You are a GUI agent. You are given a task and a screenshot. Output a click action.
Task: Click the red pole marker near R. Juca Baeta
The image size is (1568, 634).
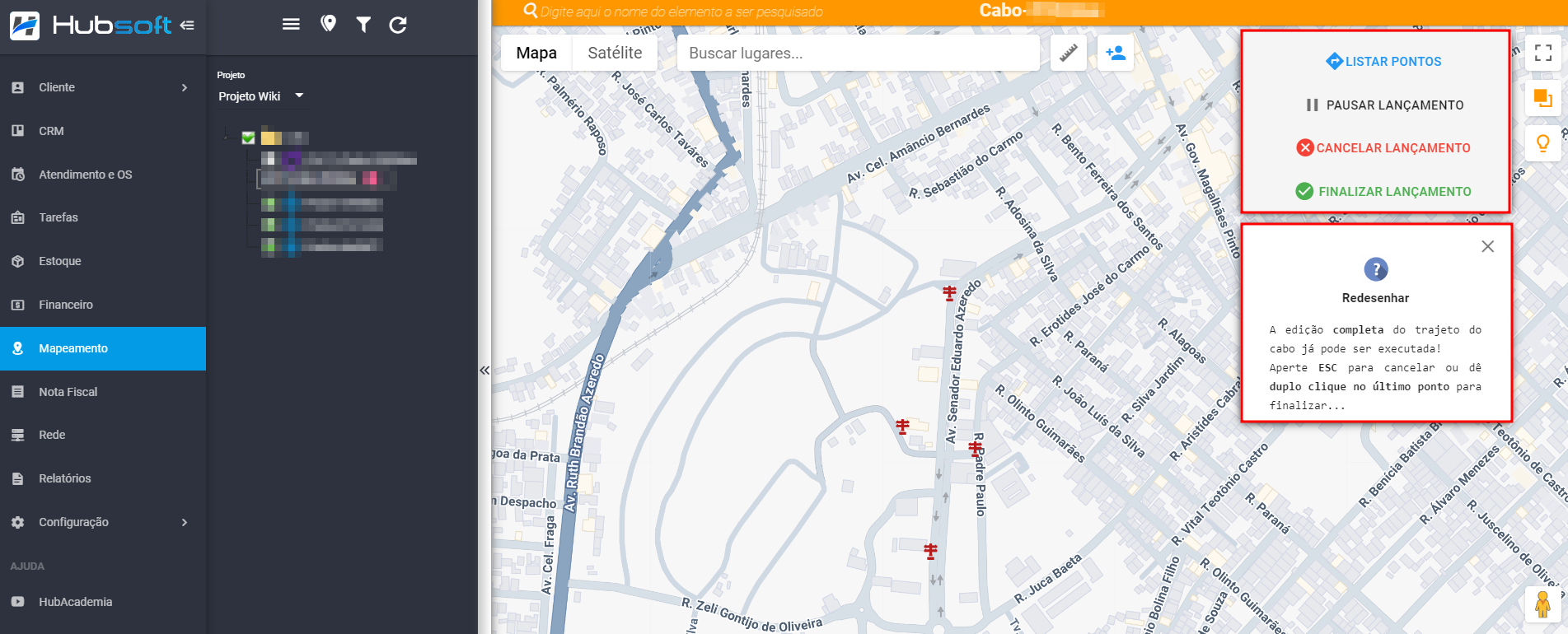click(931, 551)
